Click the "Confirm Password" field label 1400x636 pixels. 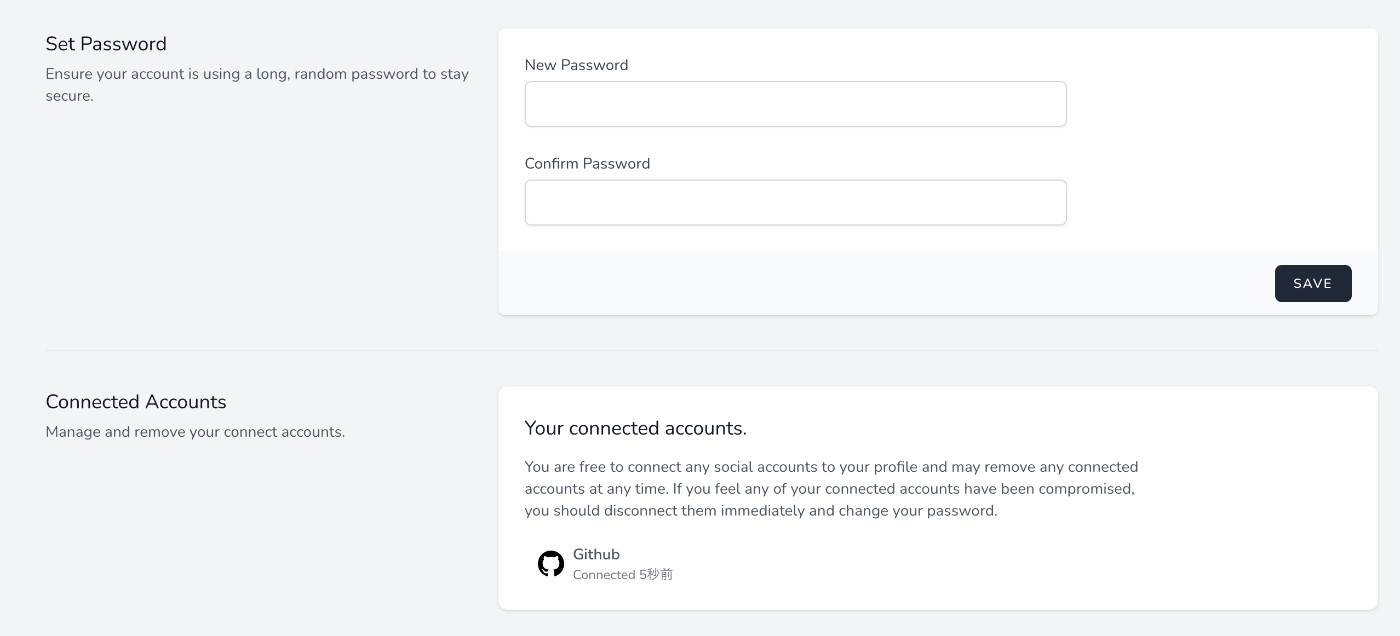[587, 163]
